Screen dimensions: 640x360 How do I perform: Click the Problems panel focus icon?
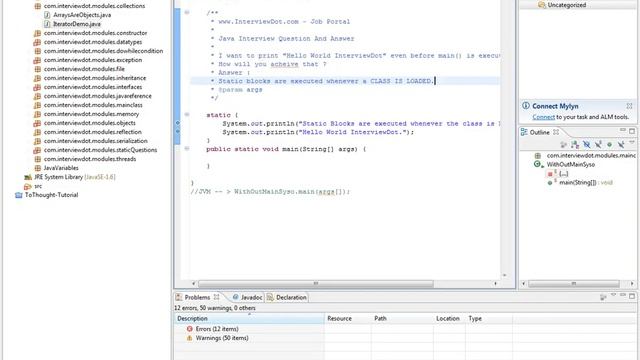click(x=603, y=297)
